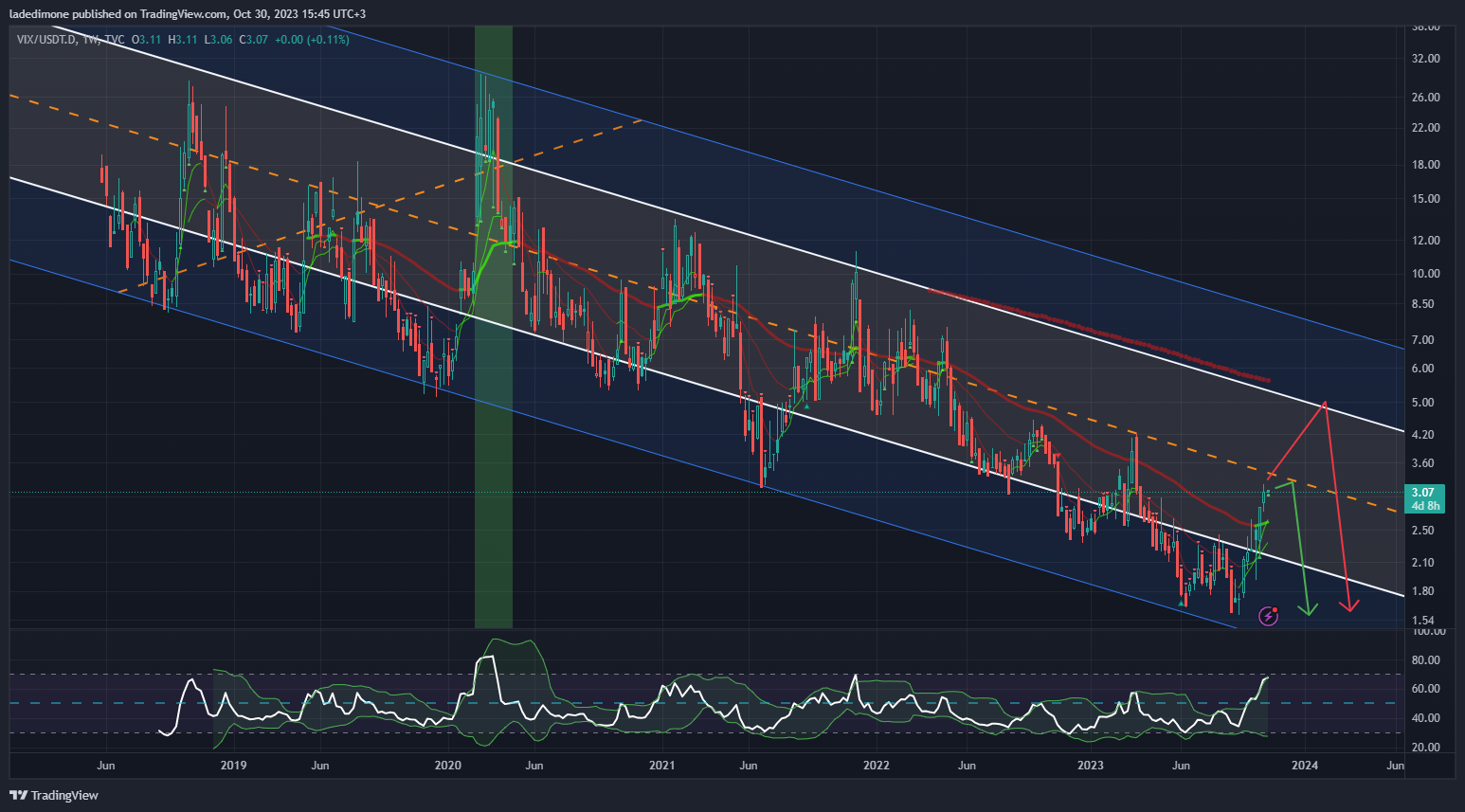This screenshot has width=1465, height=812.
Task: Click the 26.00 price axis label
Action: coord(1425,97)
